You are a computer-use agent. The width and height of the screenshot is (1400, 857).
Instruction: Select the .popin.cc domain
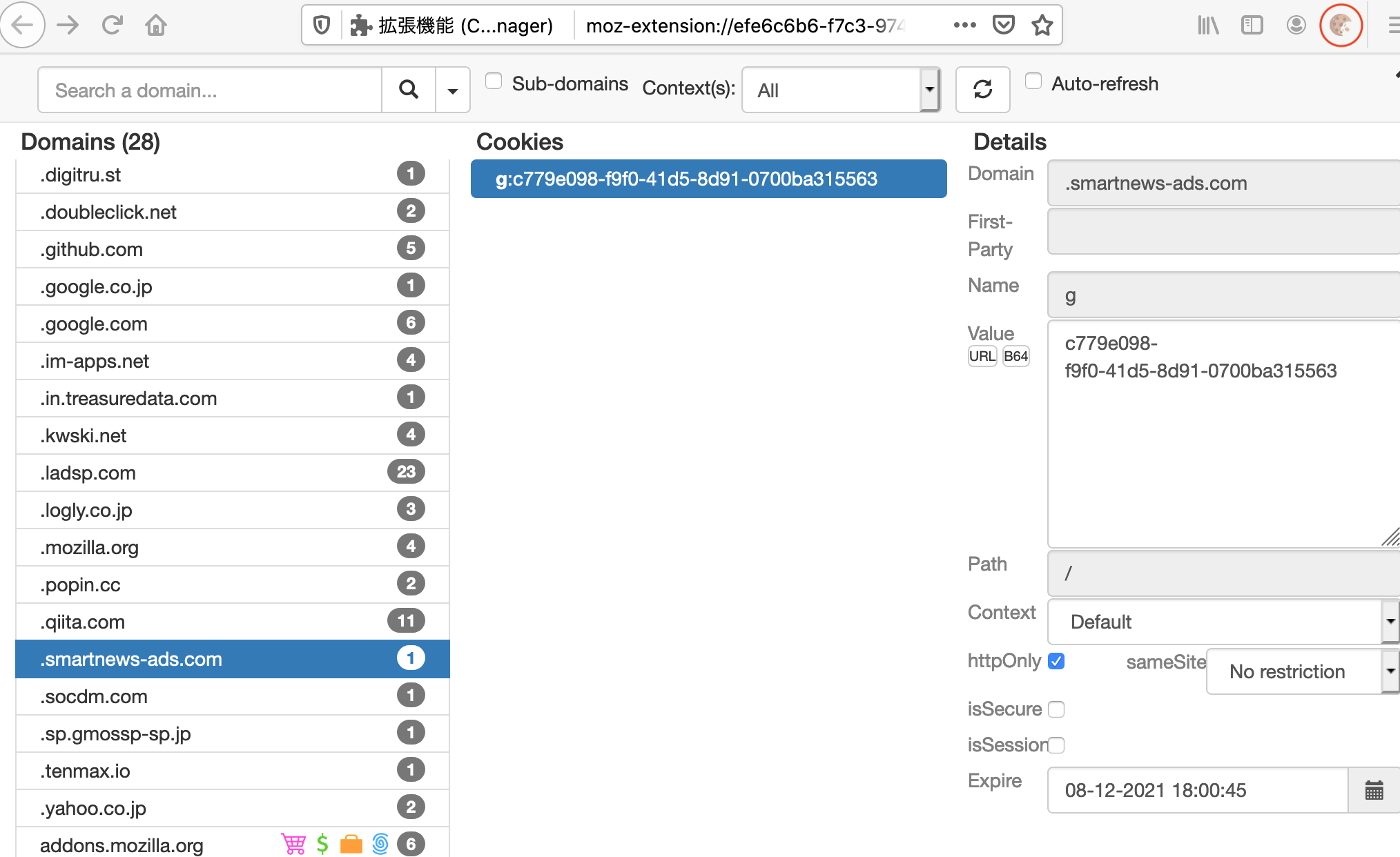pyautogui.click(x=232, y=584)
